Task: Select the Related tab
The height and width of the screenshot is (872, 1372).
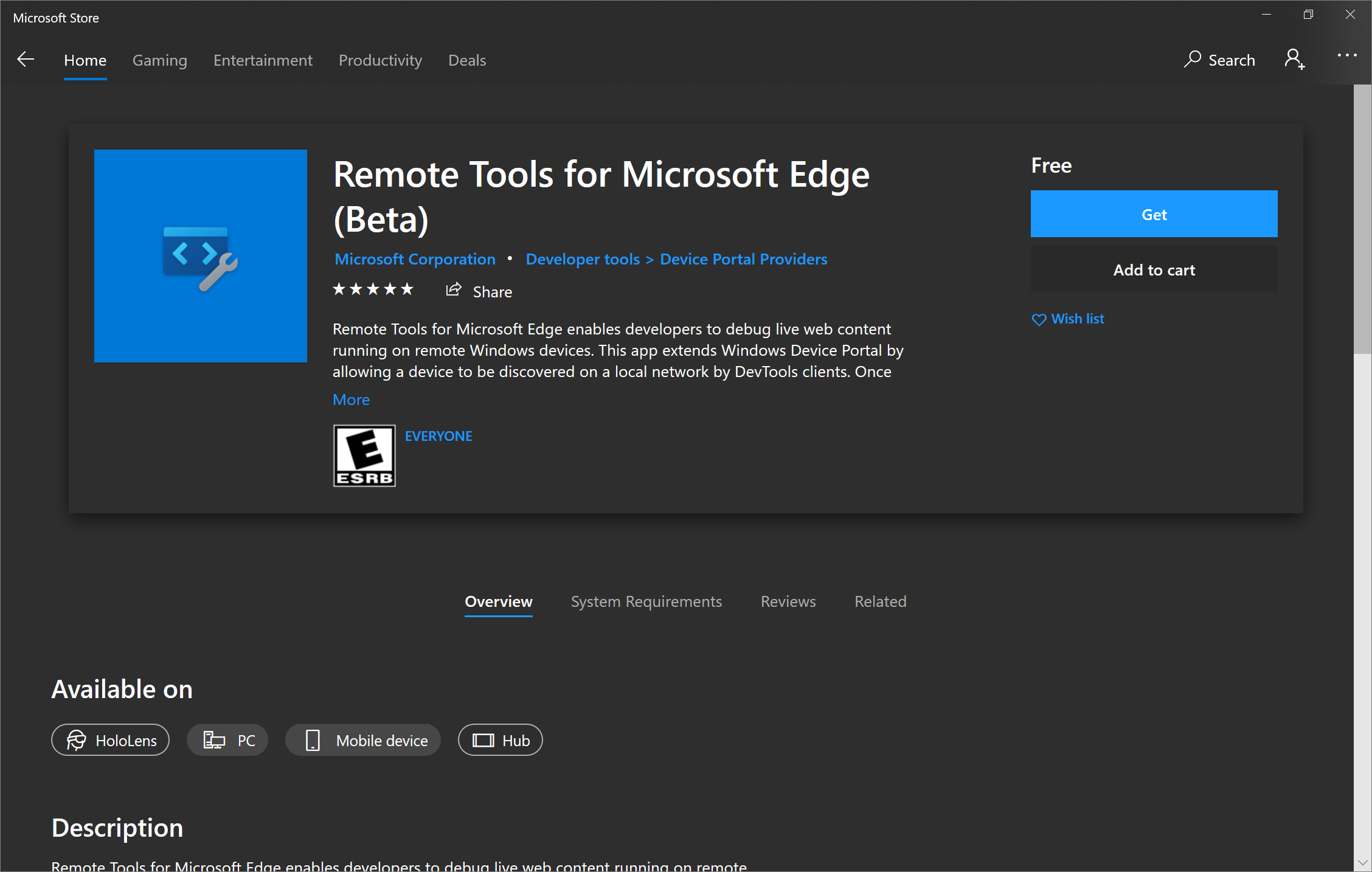Action: 879,601
